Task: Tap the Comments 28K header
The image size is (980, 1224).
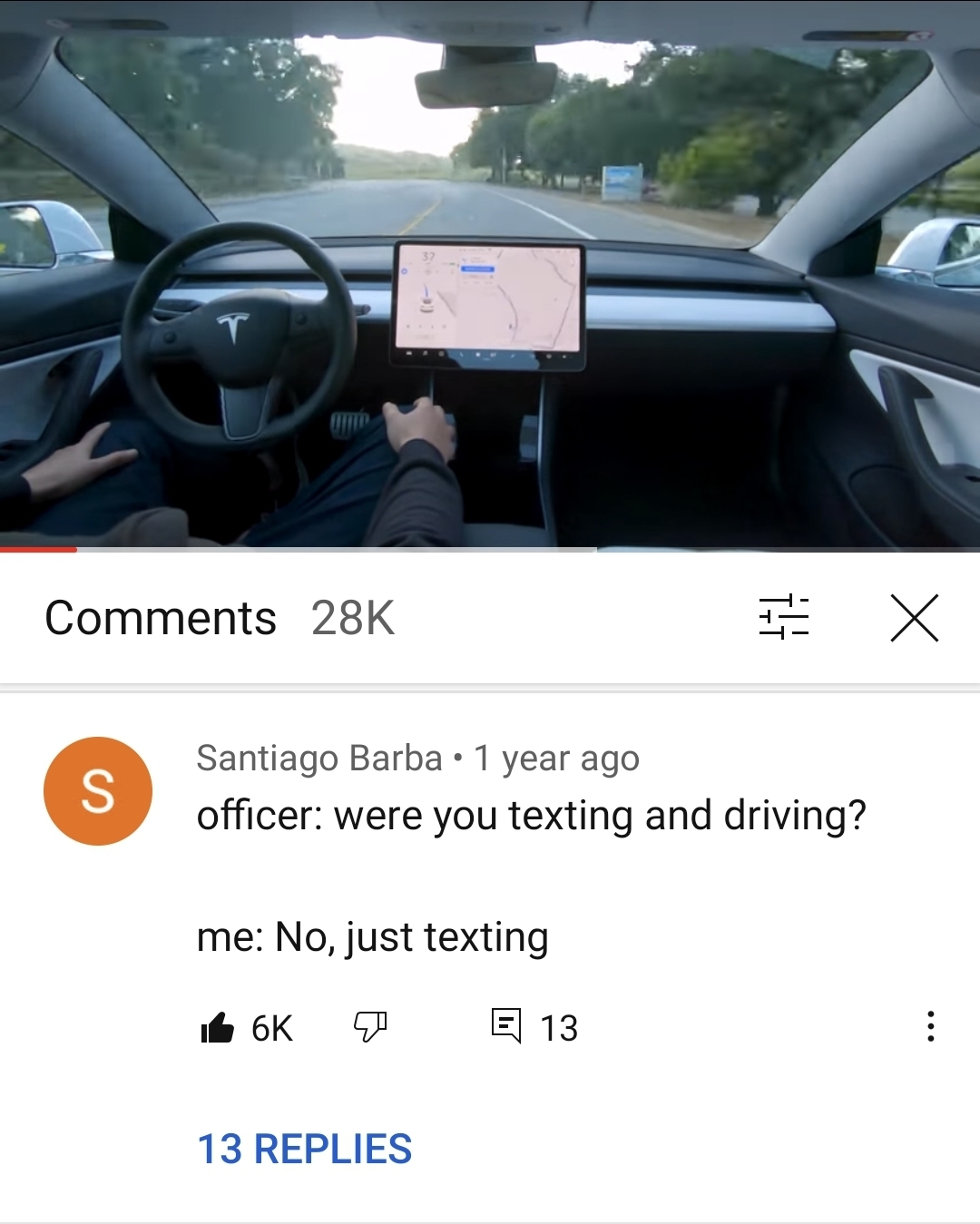Action: [220, 618]
